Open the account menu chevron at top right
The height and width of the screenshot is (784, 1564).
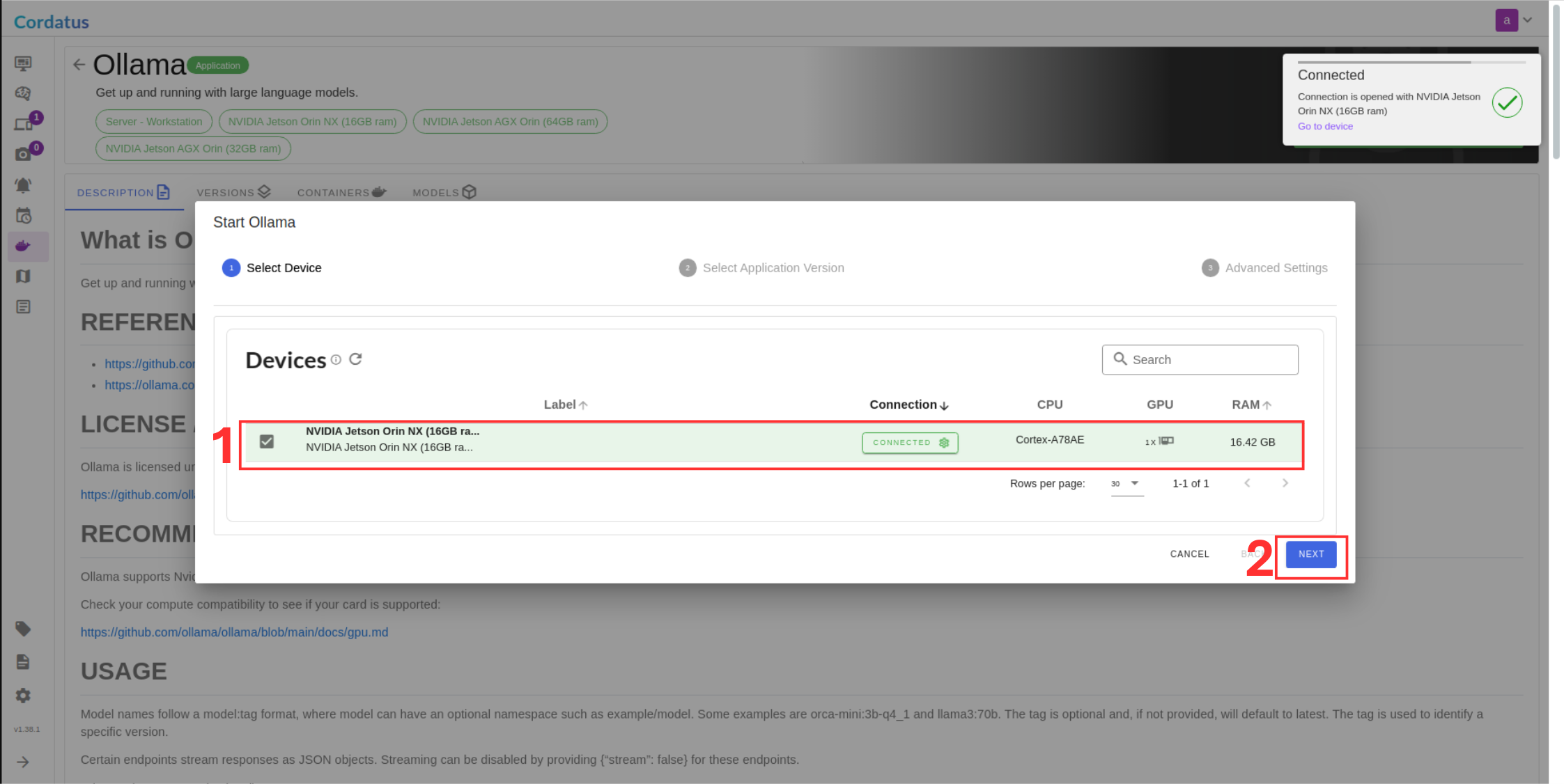pyautogui.click(x=1527, y=20)
